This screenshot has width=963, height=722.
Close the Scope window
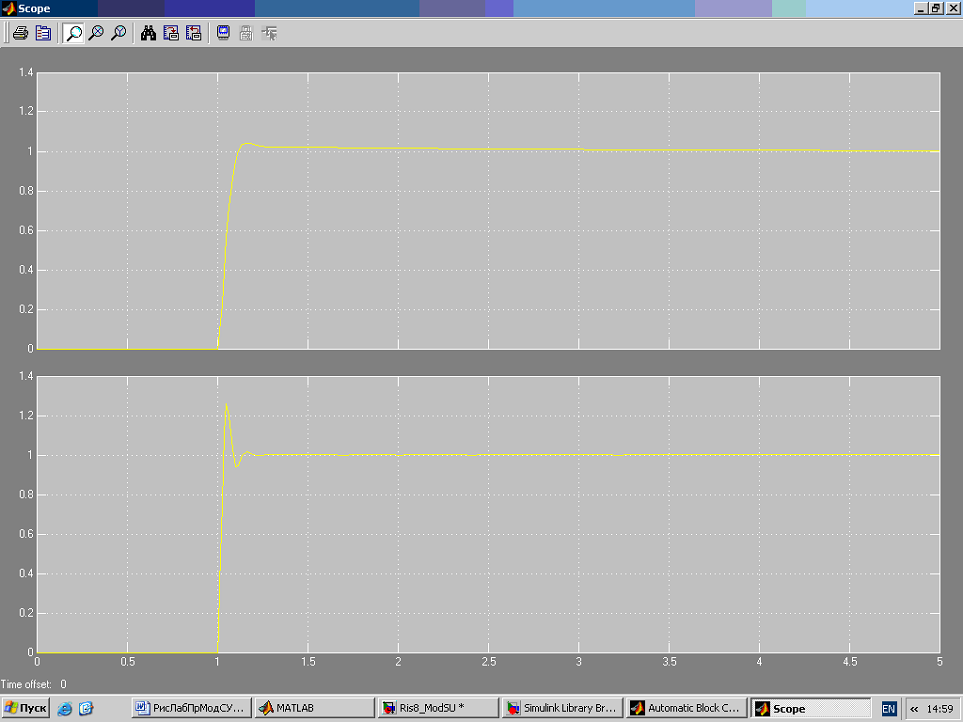951,9
